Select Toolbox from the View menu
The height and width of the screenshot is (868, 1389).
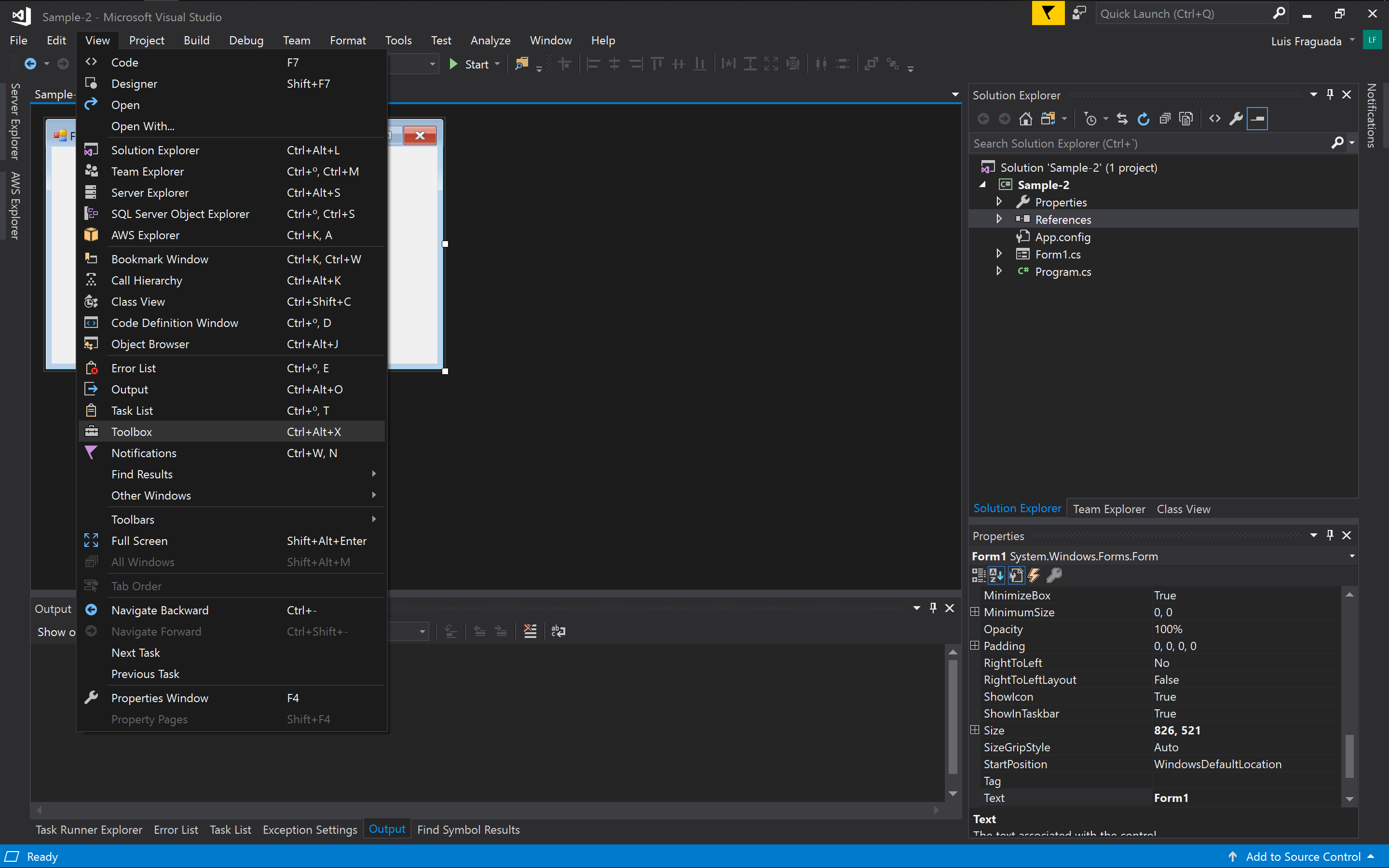click(x=132, y=432)
